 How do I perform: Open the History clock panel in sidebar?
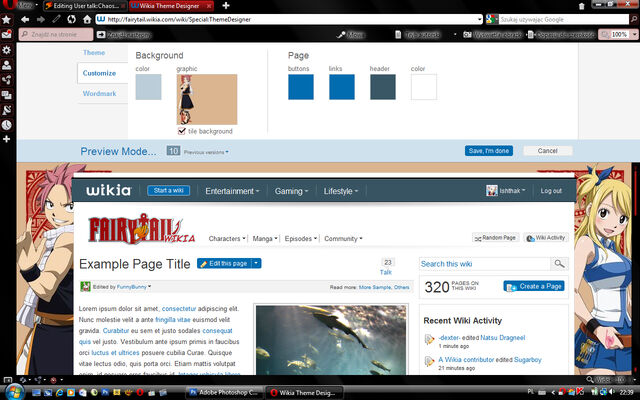[x=7, y=125]
